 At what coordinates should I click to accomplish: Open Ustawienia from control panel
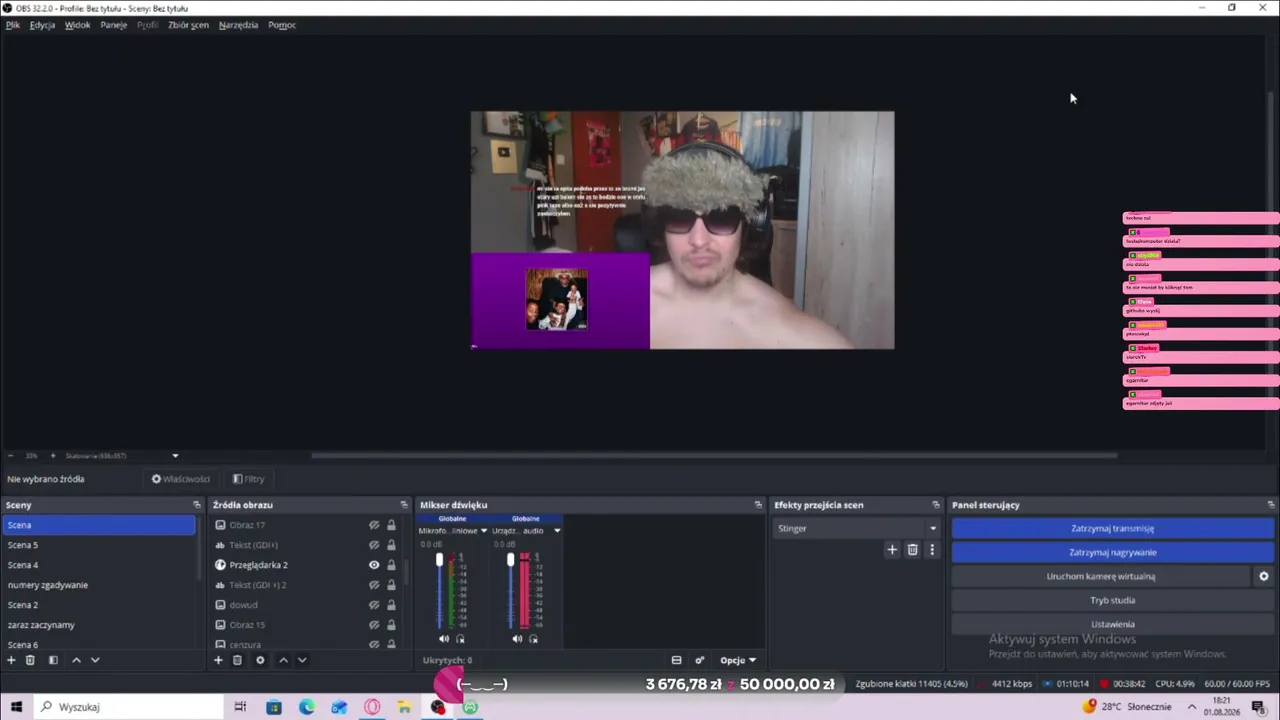coord(1112,624)
